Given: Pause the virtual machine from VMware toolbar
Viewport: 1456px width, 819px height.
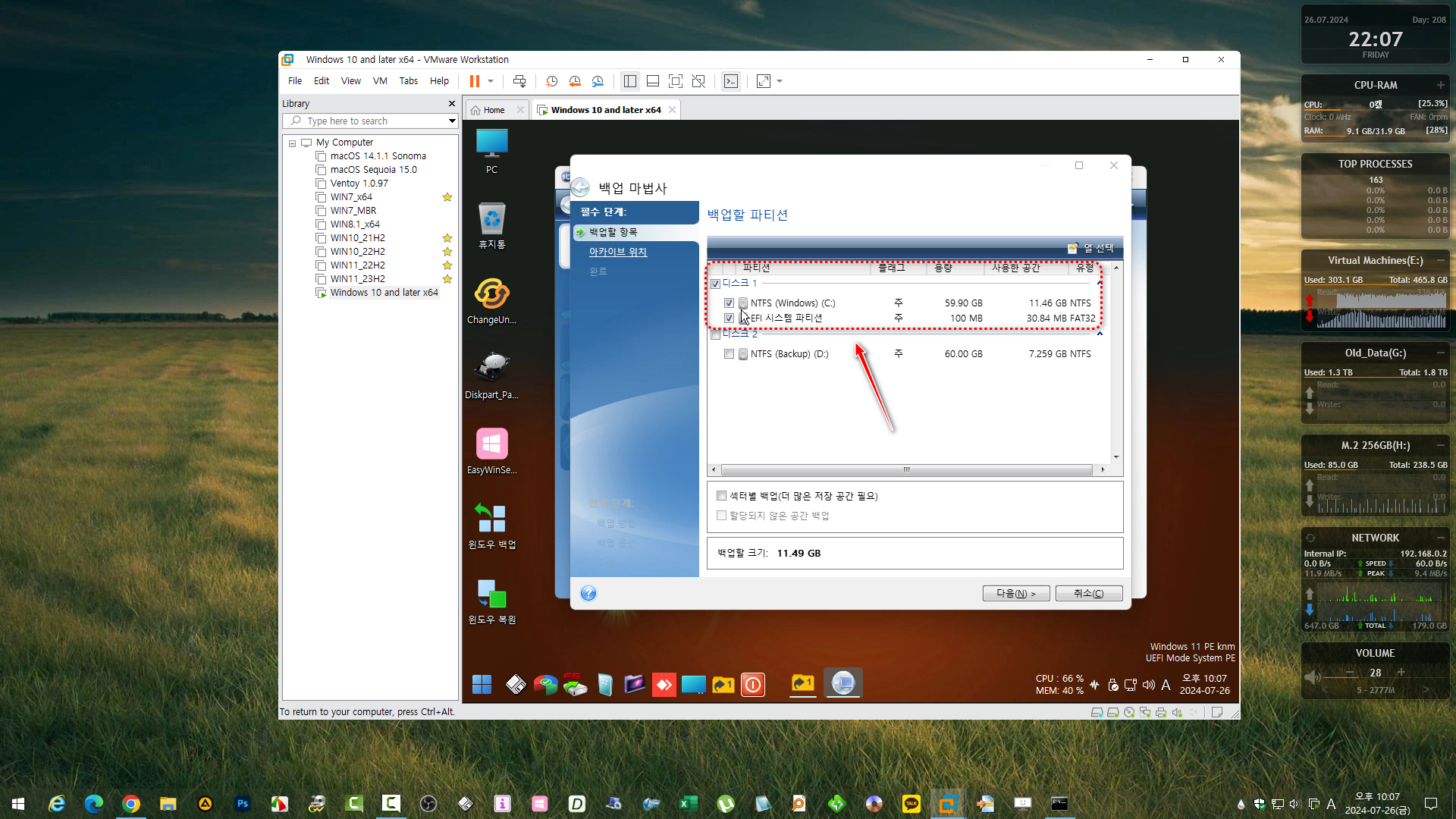Looking at the screenshot, I should 475,81.
